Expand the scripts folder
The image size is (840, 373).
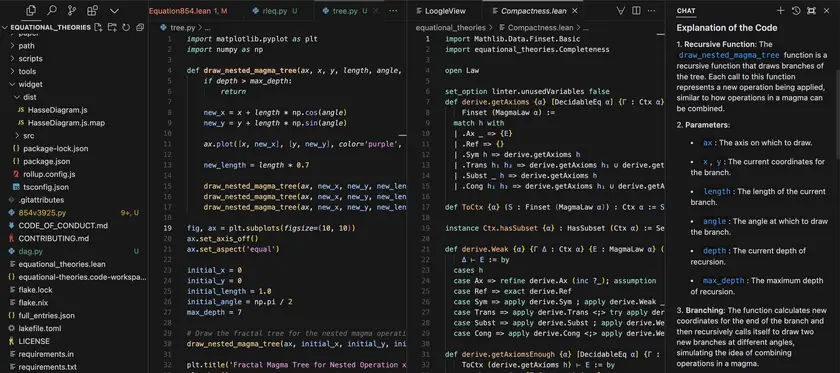[x=74, y=59]
